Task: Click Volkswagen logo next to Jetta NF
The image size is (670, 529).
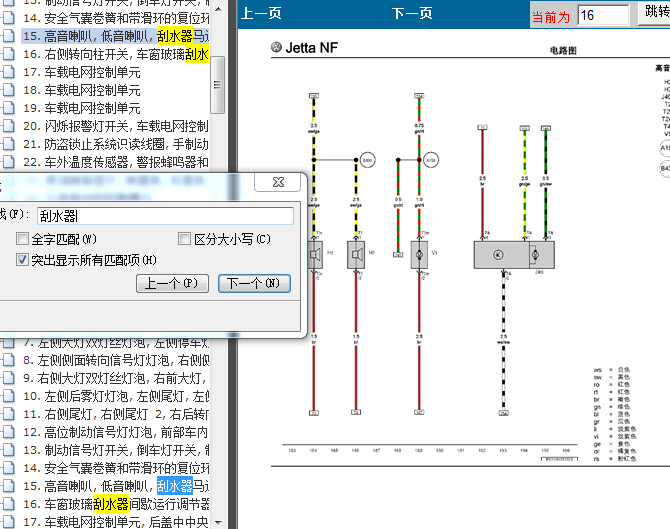Action: tap(276, 47)
